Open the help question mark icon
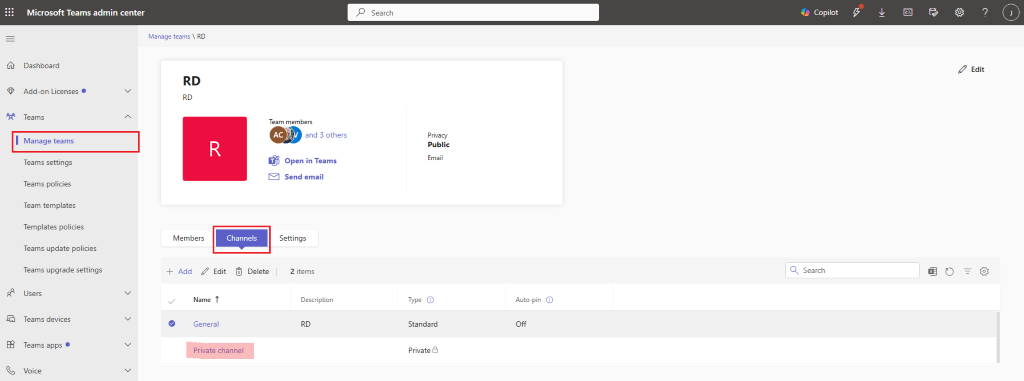The width and height of the screenshot is (1024, 381). pyautogui.click(x=985, y=12)
